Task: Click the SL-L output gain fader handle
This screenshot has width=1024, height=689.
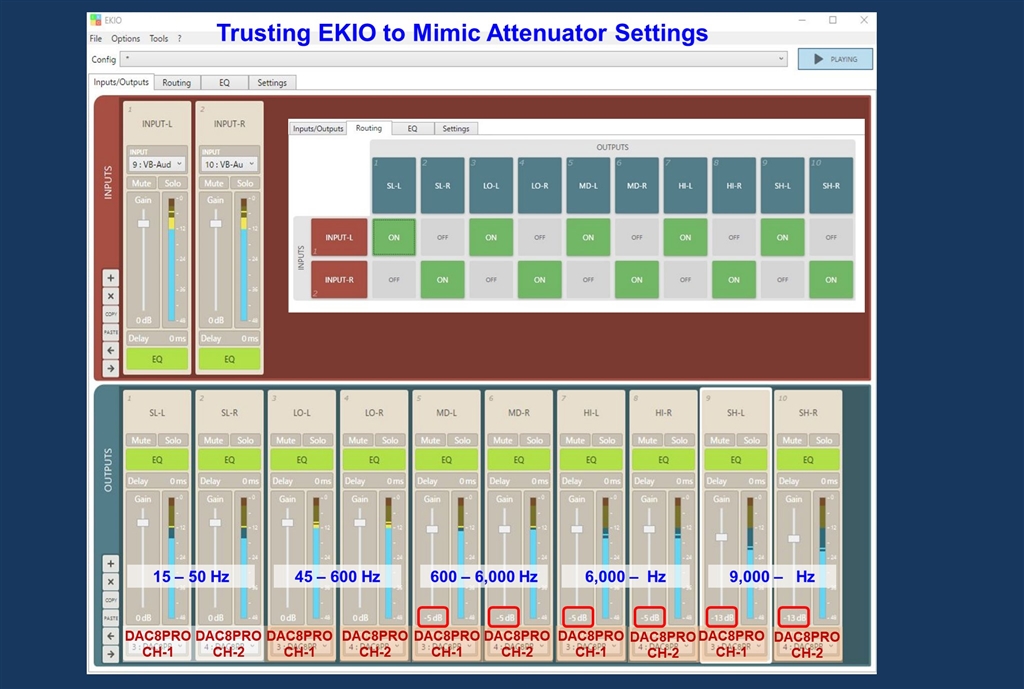Action: coord(142,522)
